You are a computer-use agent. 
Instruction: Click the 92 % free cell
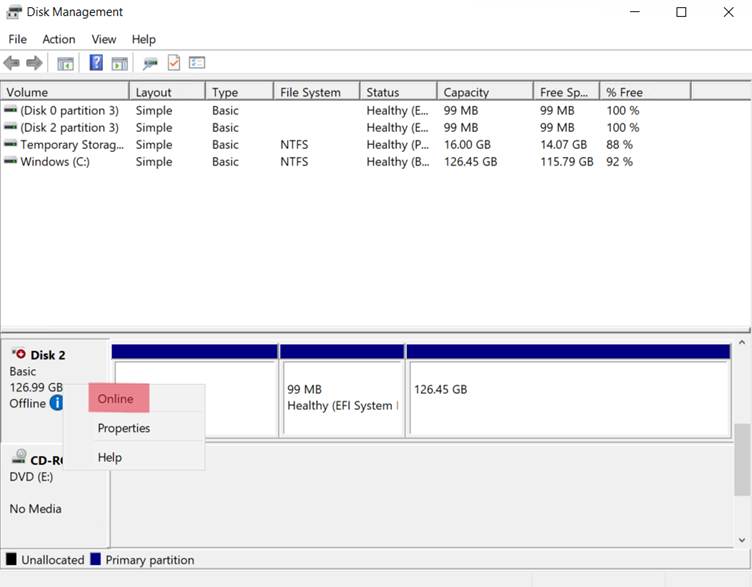pyautogui.click(x=619, y=162)
